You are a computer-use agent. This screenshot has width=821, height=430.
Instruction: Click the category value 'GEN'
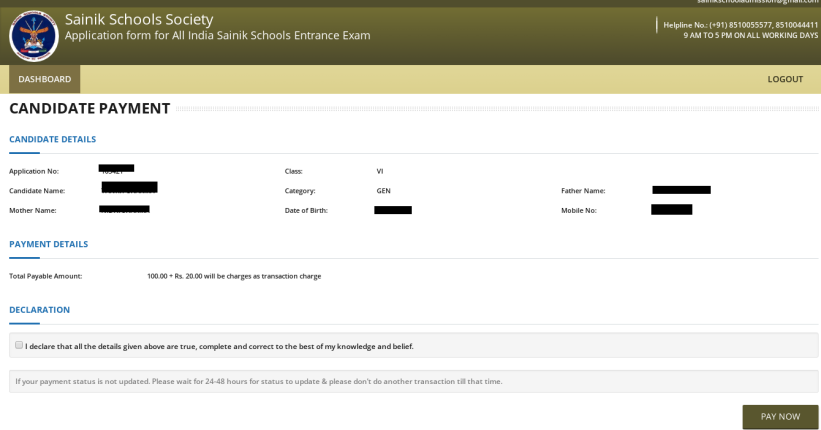[383, 191]
